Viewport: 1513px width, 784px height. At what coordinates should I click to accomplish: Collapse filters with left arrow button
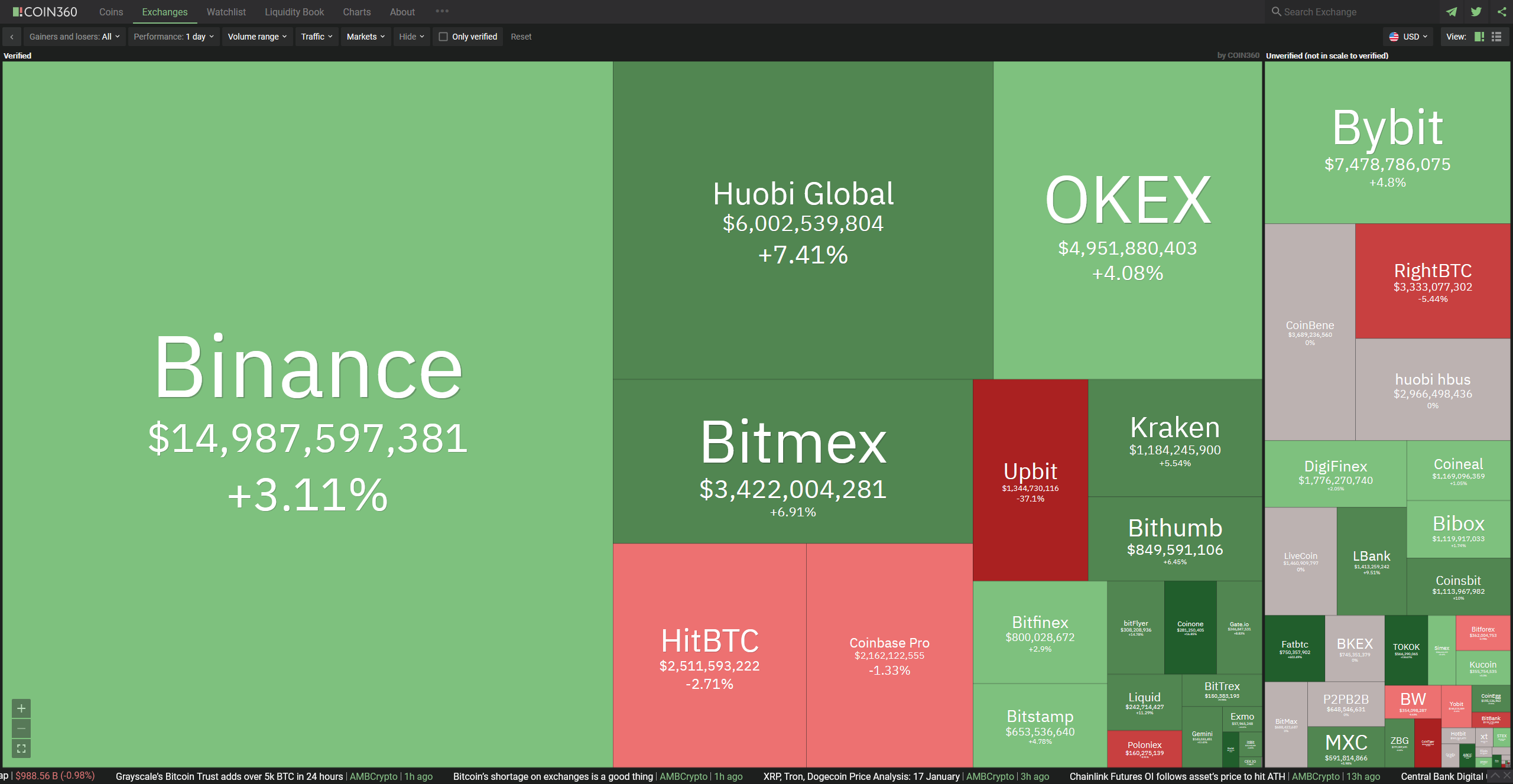12,37
